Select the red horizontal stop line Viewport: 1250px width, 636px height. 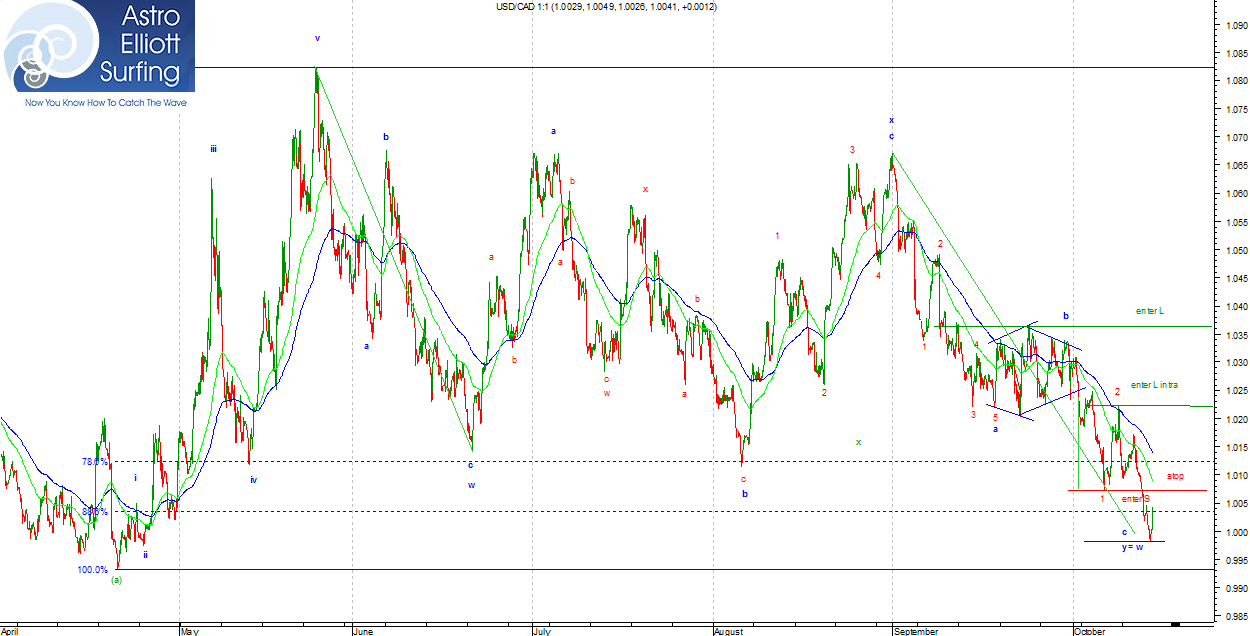[x=1137, y=490]
